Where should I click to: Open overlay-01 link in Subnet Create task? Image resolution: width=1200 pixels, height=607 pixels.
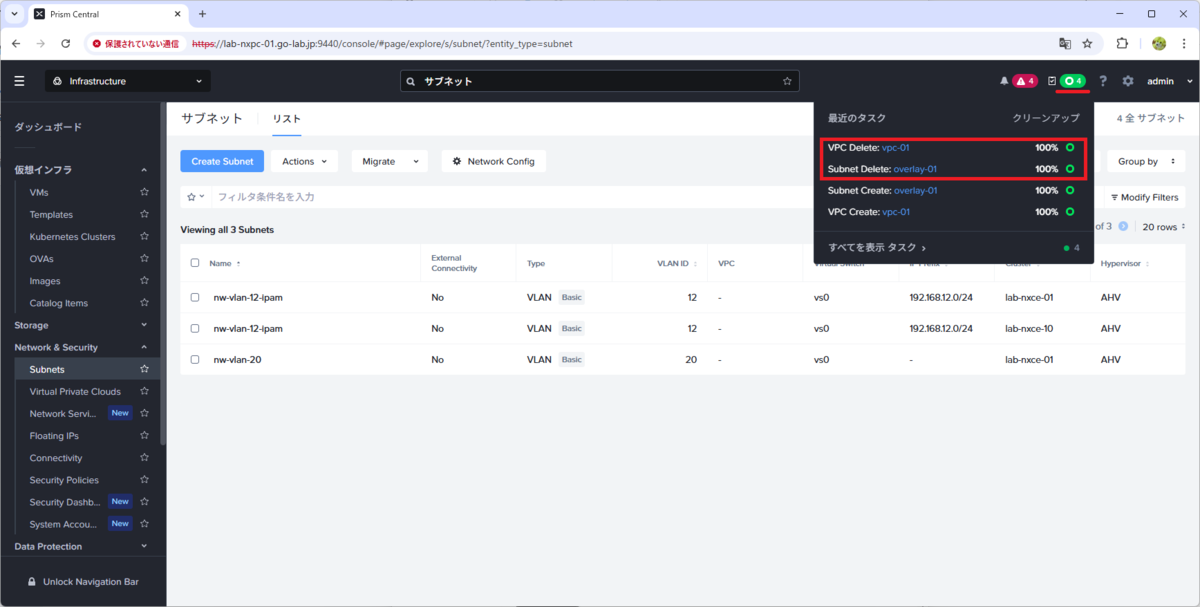915,190
